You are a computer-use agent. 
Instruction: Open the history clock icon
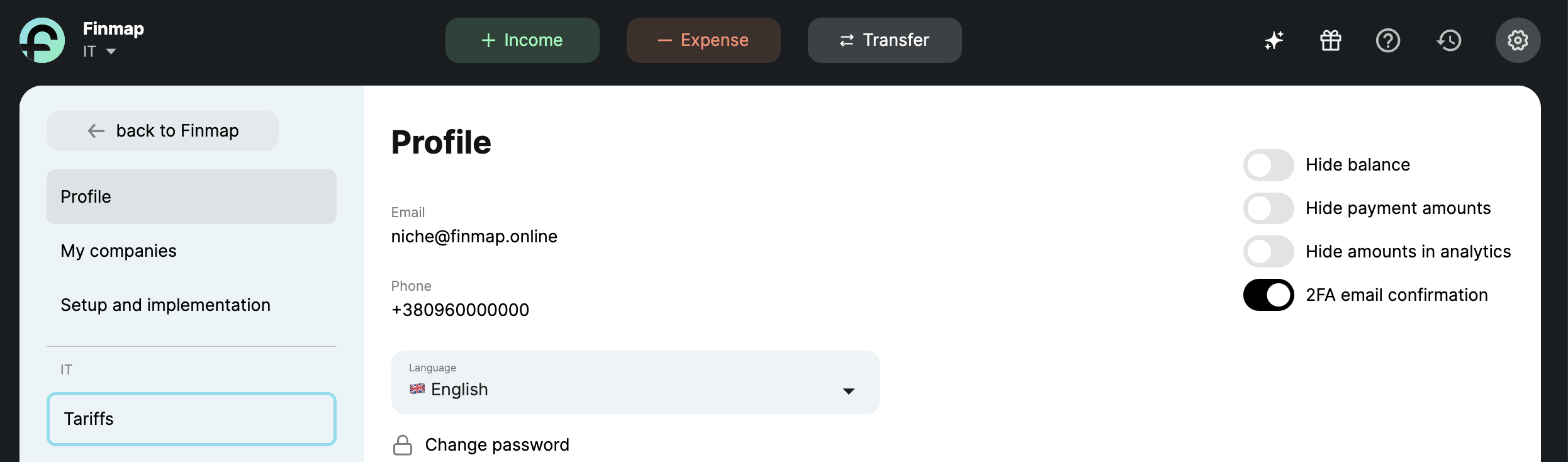click(1449, 40)
